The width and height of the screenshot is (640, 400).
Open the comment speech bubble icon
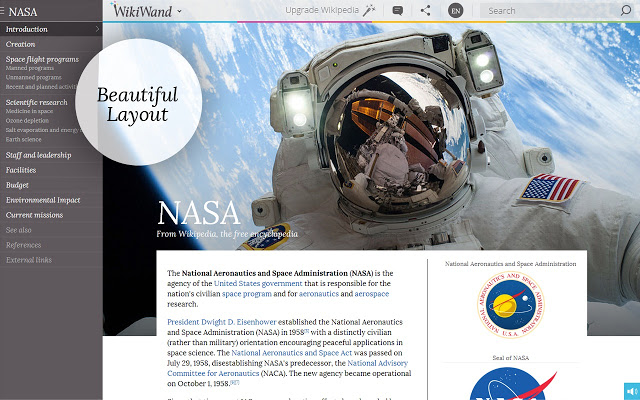pos(398,11)
